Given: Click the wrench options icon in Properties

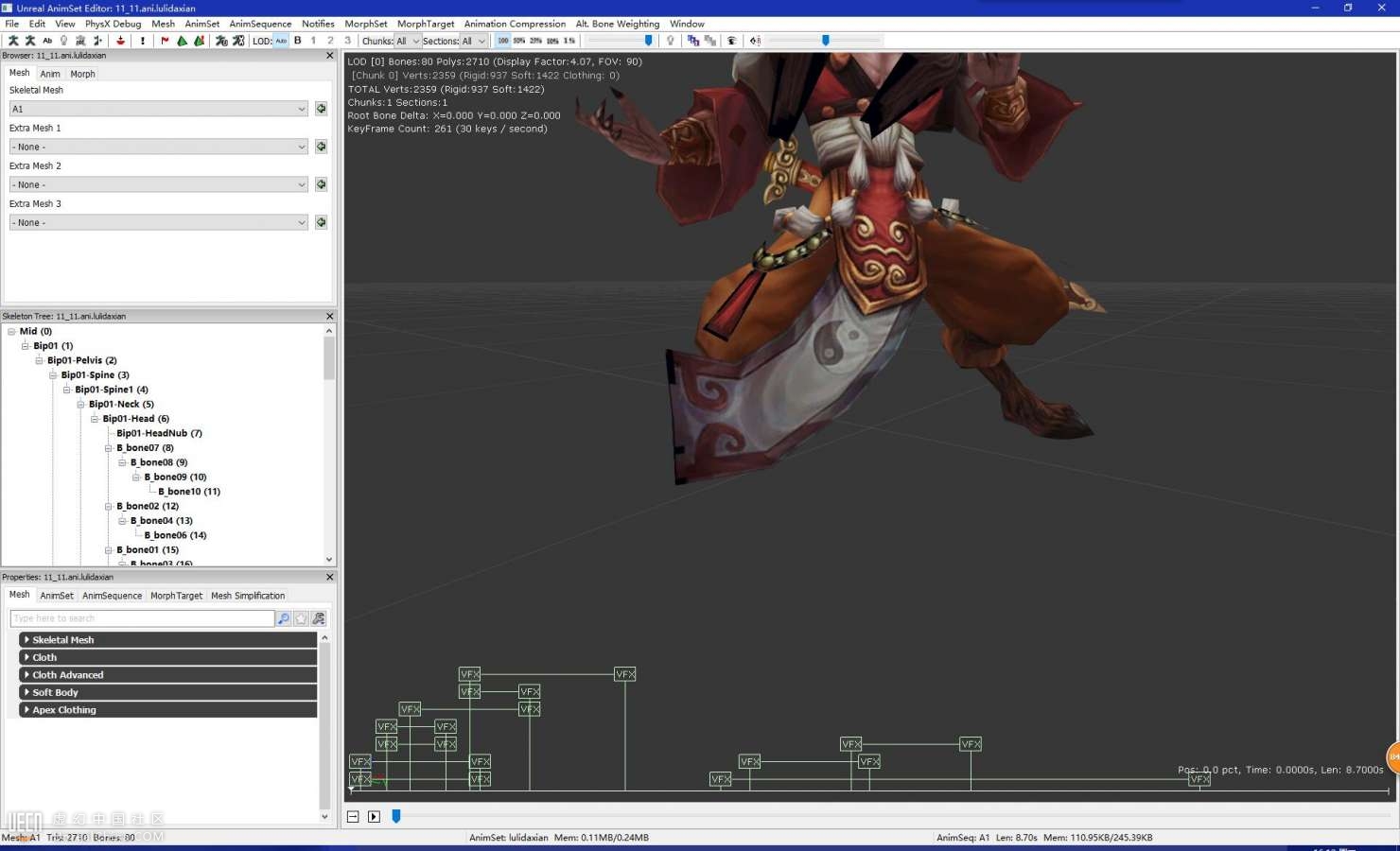Looking at the screenshot, I should [319, 618].
